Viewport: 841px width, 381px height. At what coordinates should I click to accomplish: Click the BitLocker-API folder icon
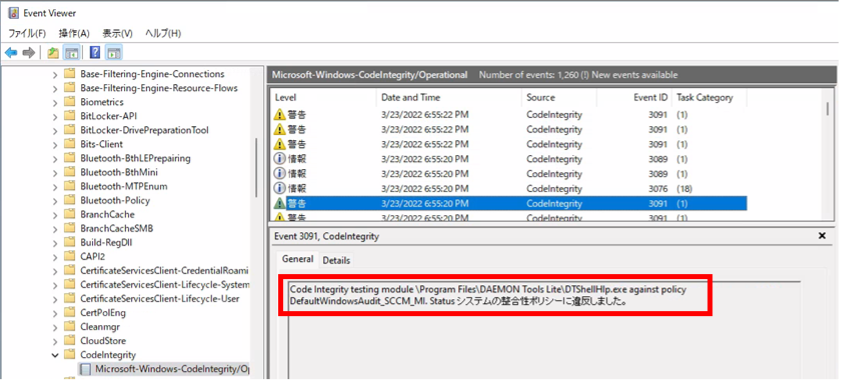point(70,116)
